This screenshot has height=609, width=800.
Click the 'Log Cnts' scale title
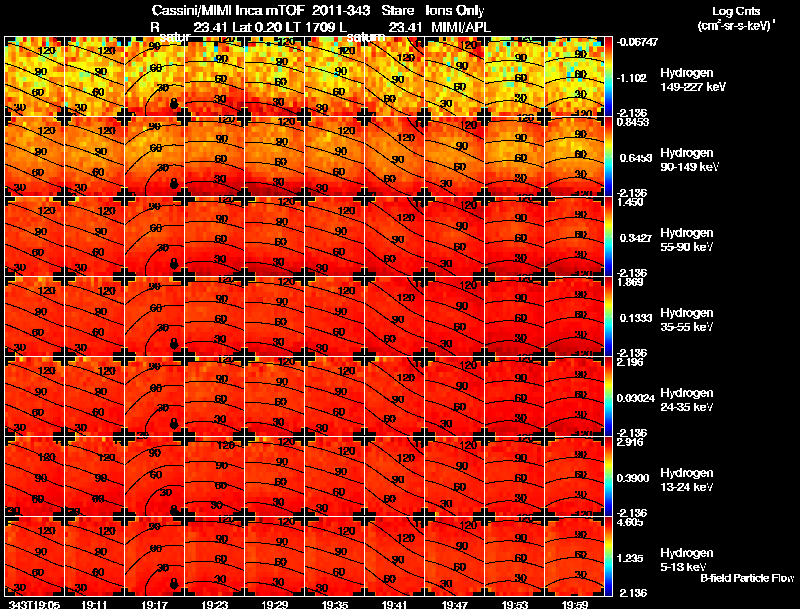click(735, 11)
